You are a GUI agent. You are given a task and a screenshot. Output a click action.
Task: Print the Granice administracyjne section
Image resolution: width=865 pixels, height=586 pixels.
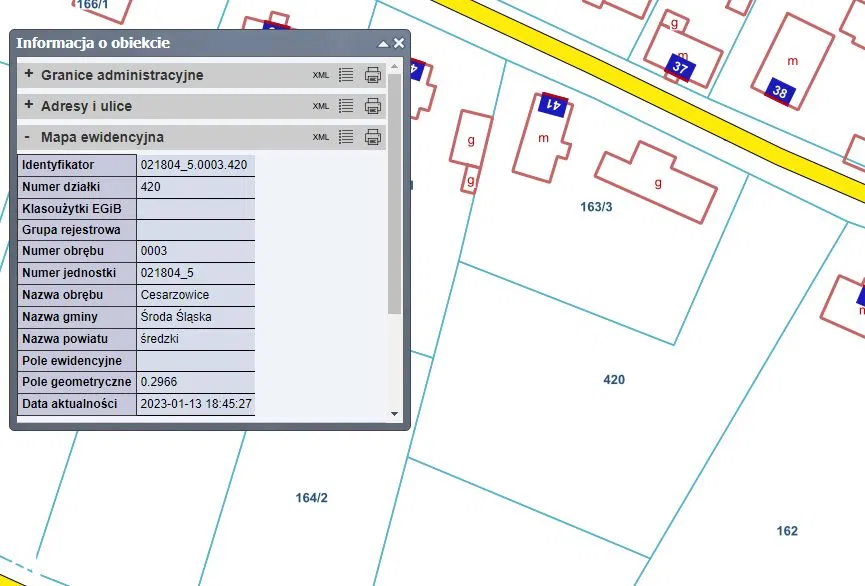[x=373, y=75]
